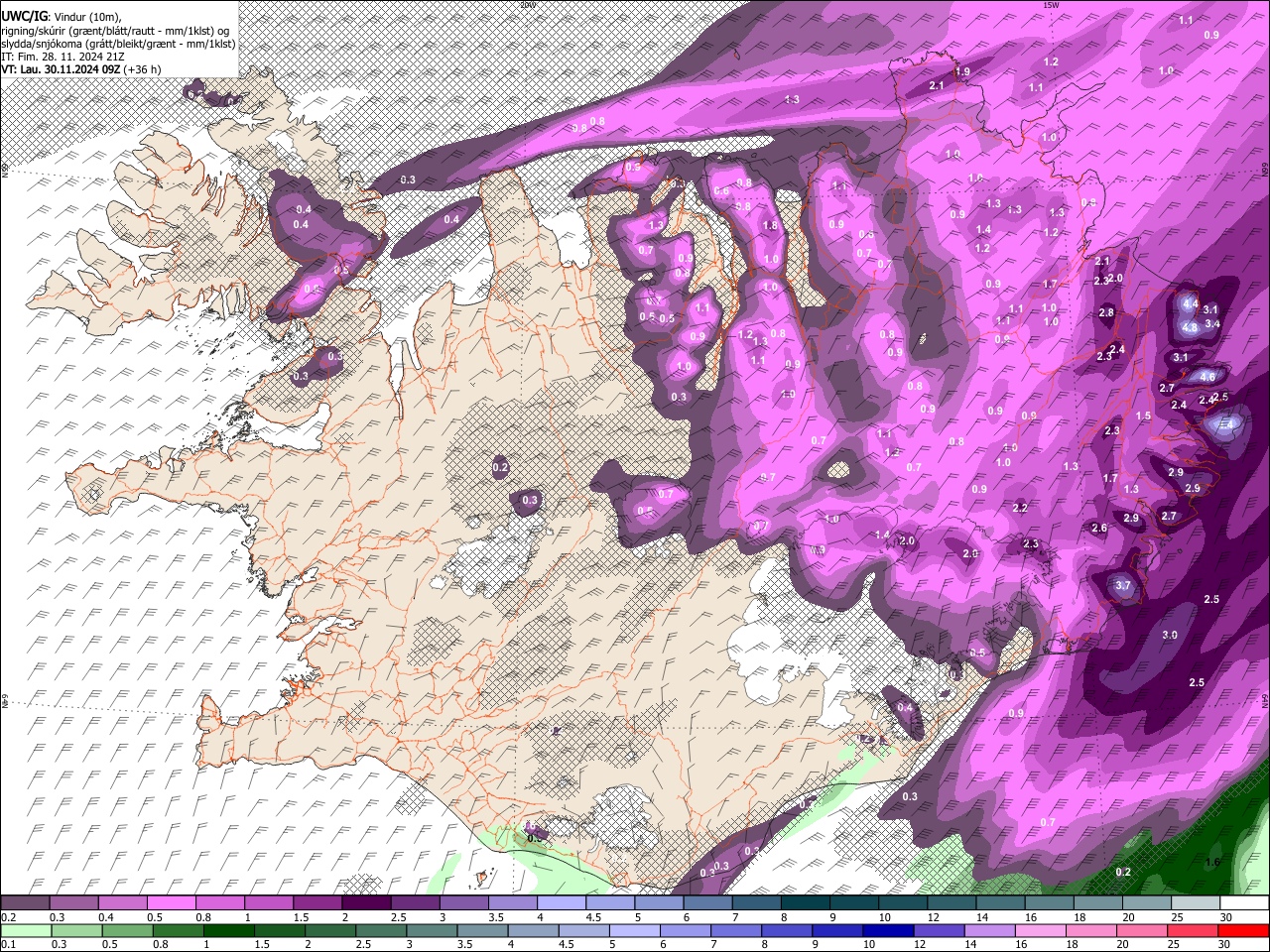Click the 15W longitude label
This screenshot has width=1270, height=952.
[x=1050, y=5]
